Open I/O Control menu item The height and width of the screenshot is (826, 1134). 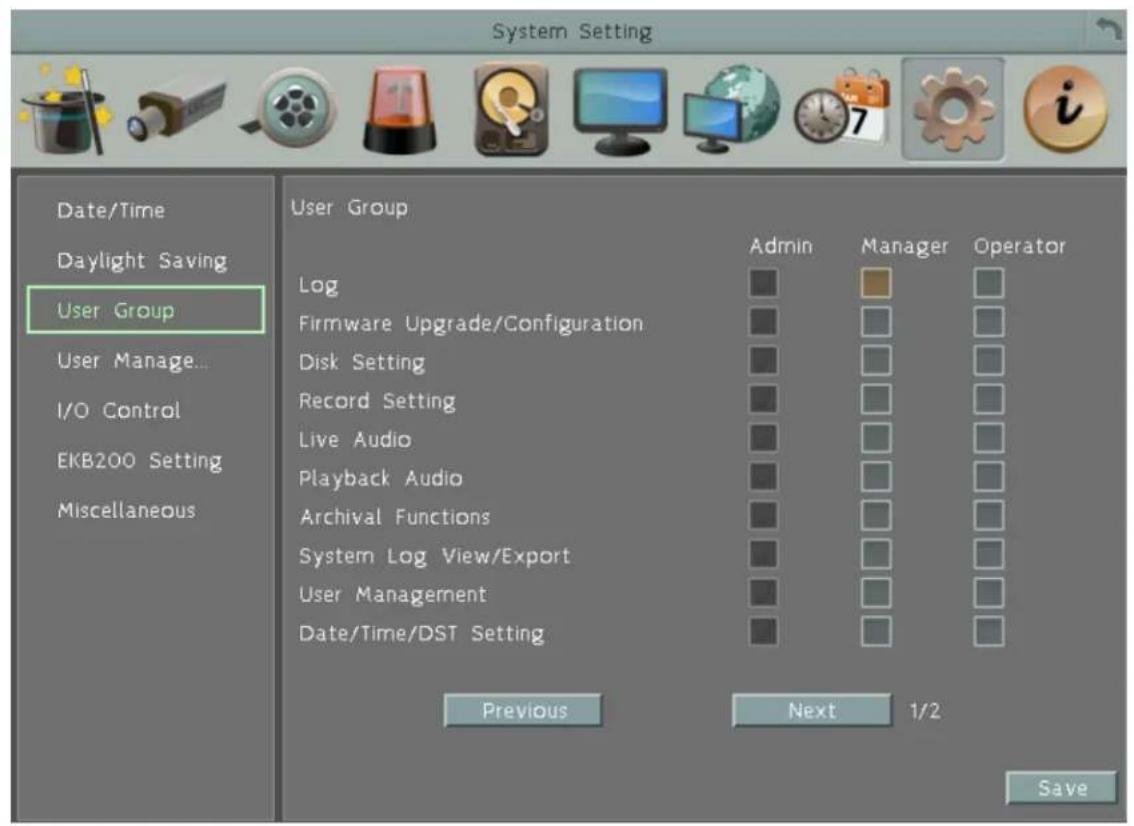pyautogui.click(x=119, y=410)
